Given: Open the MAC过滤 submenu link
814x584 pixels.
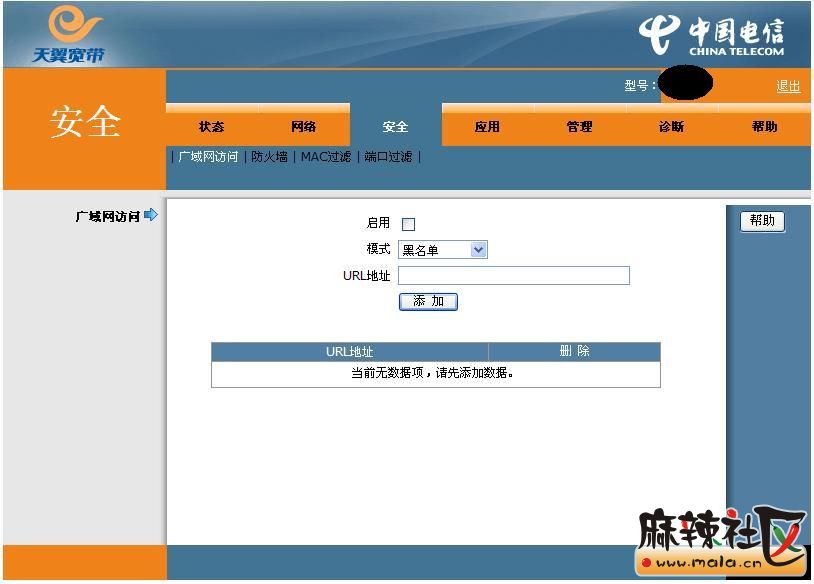Looking at the screenshot, I should tap(326, 157).
